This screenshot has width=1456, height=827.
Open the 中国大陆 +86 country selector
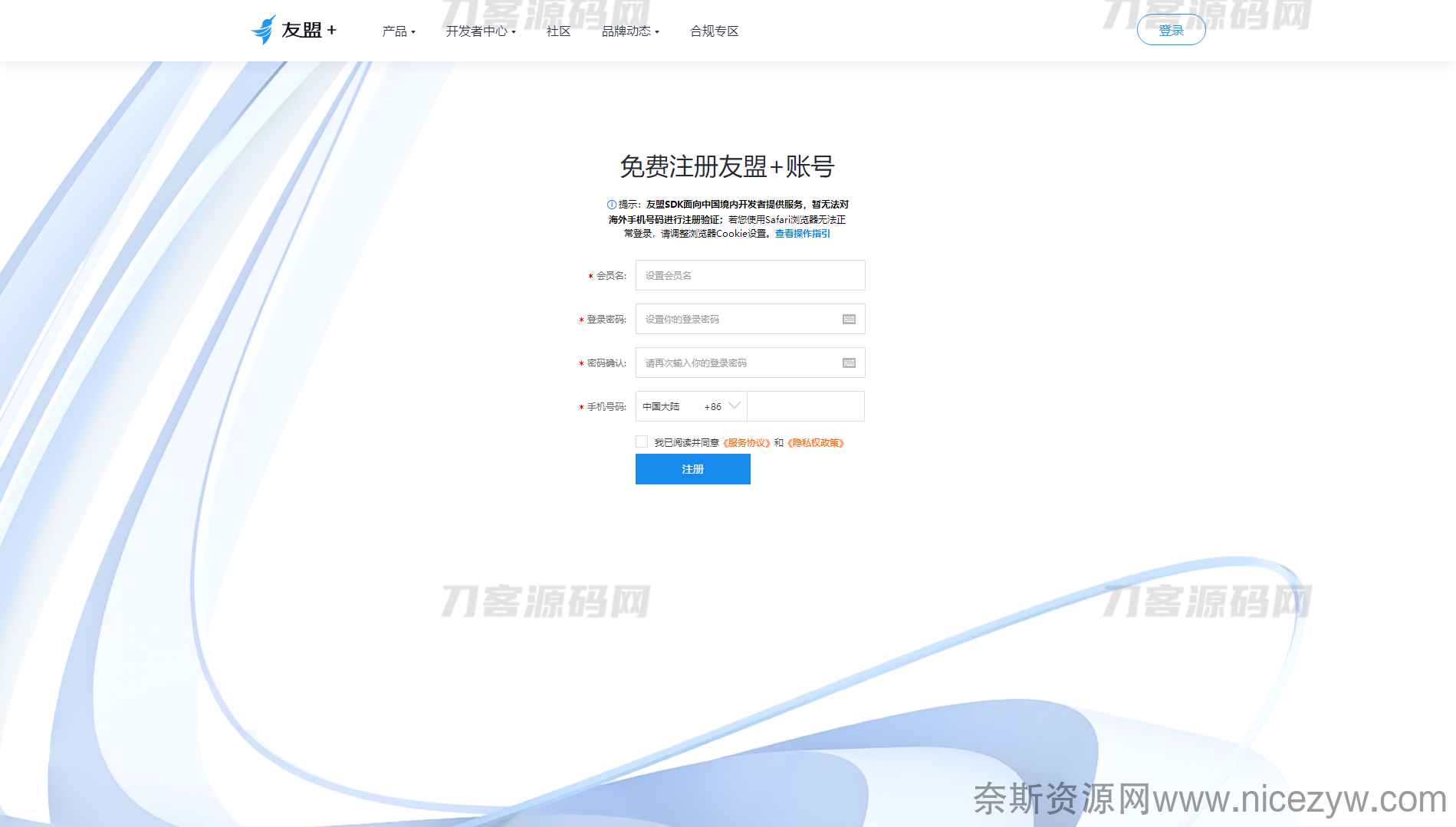coord(692,406)
